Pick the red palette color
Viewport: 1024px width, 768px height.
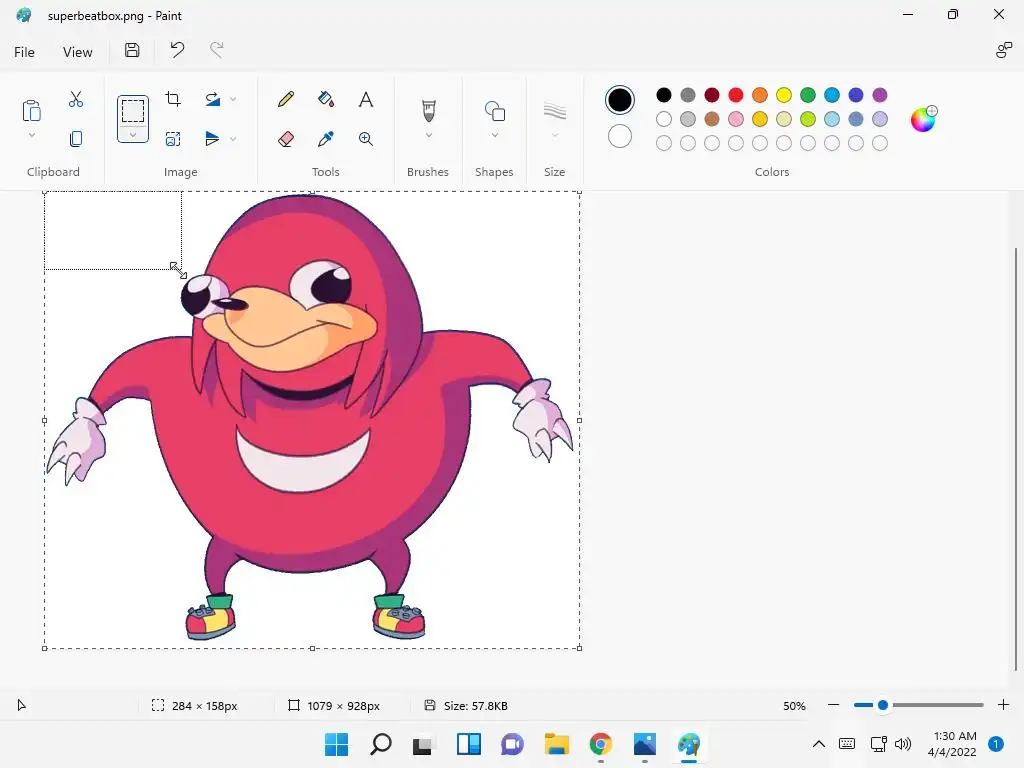735,95
